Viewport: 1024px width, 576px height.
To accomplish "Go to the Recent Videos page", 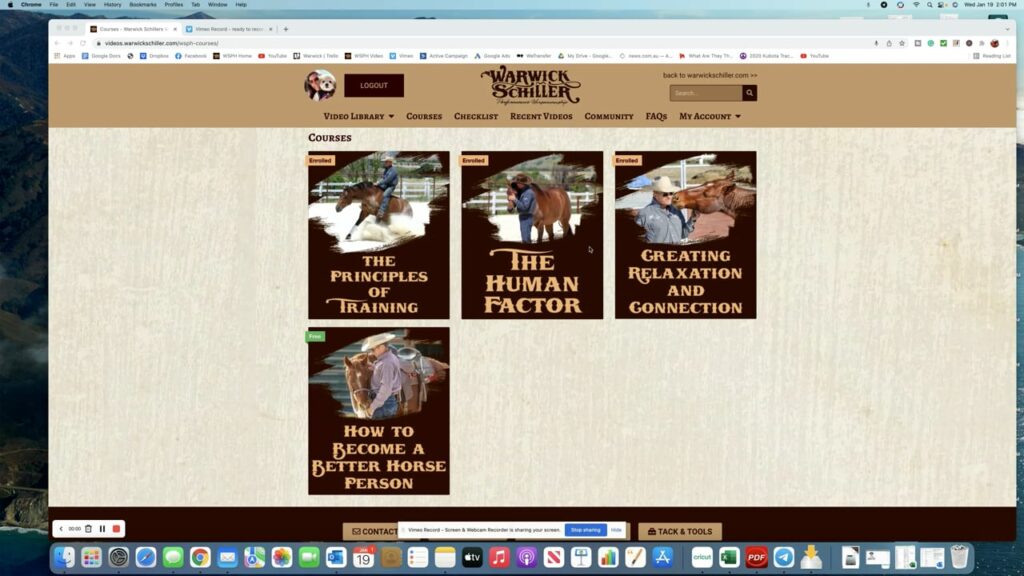I will [x=541, y=116].
